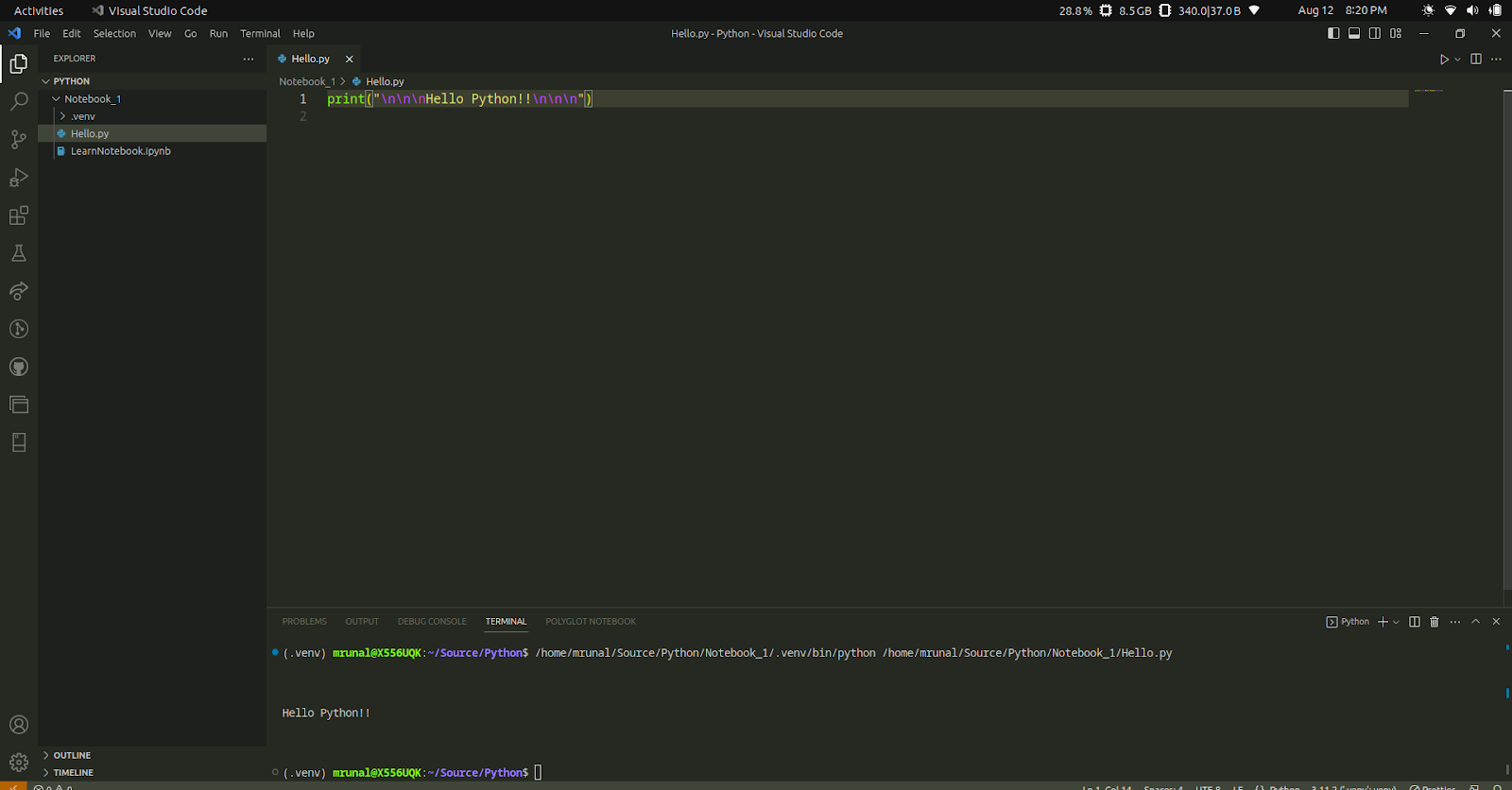Open the View menu
This screenshot has height=790, width=1512.
coord(160,33)
